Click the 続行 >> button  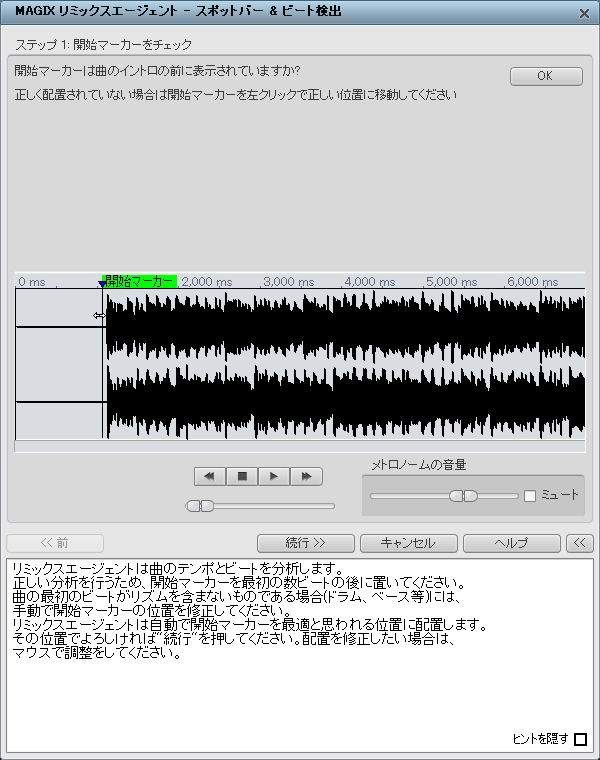[305, 543]
